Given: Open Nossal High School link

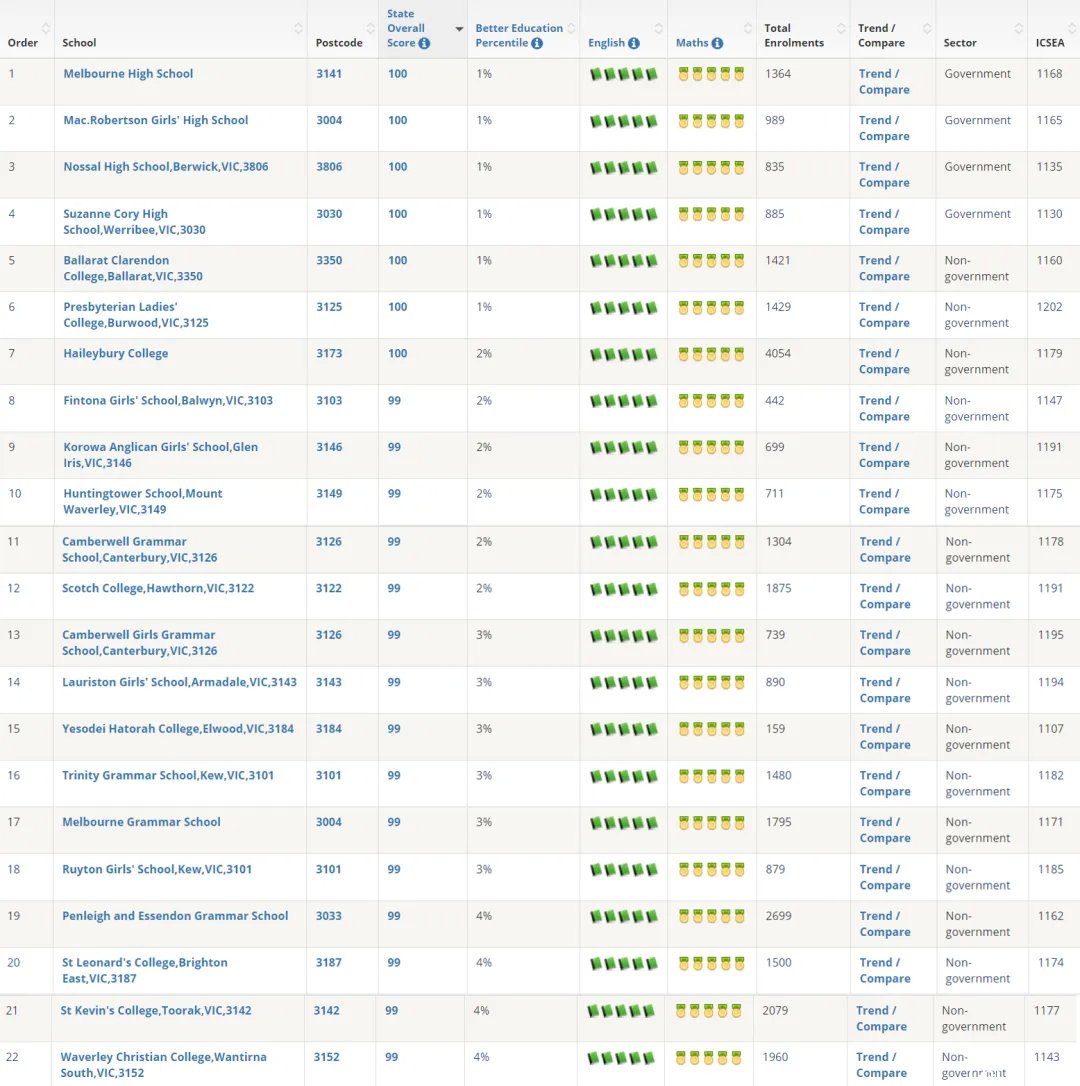Looking at the screenshot, I should [x=166, y=166].
